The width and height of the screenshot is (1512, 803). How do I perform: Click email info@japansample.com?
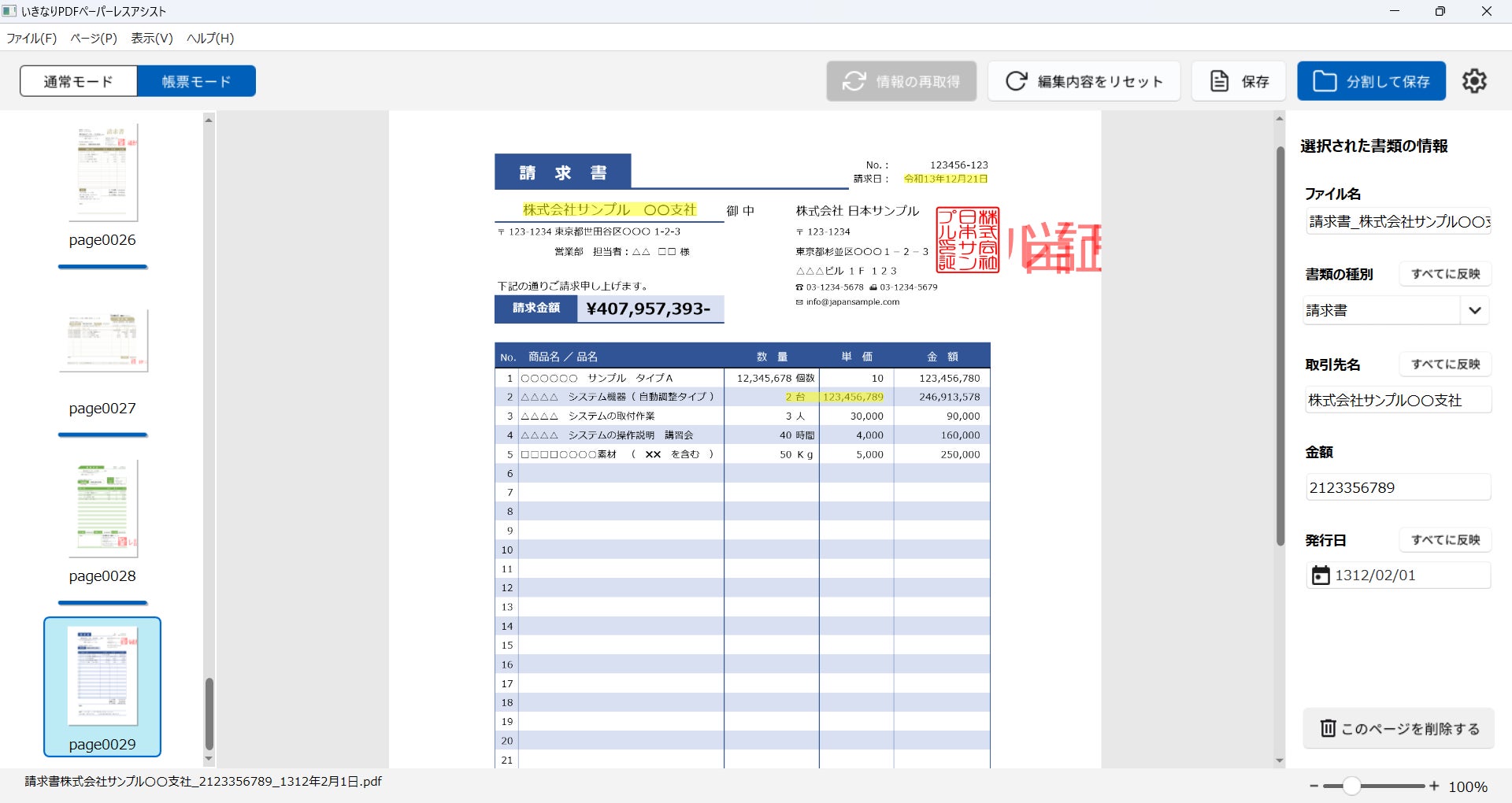(852, 302)
